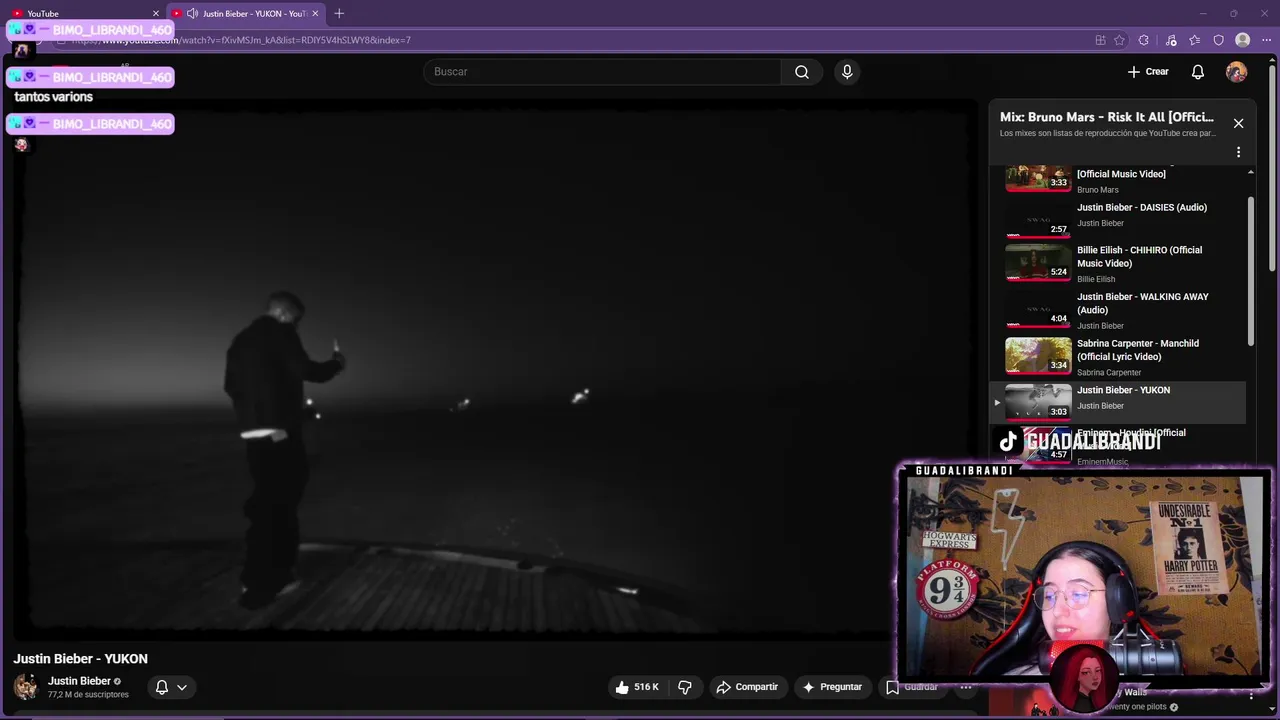This screenshot has width=1280, height=720.
Task: Click the Eminem Houdini 4:57 thumbnail
Action: coord(1038,446)
